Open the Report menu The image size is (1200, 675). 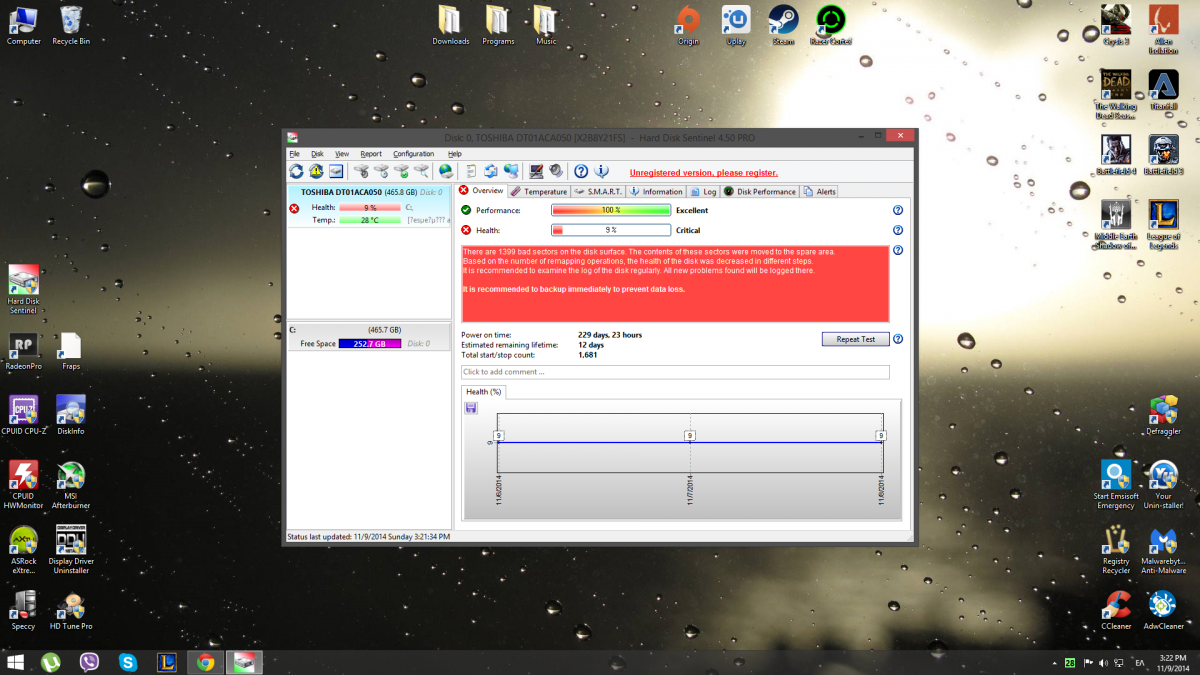tap(371, 154)
